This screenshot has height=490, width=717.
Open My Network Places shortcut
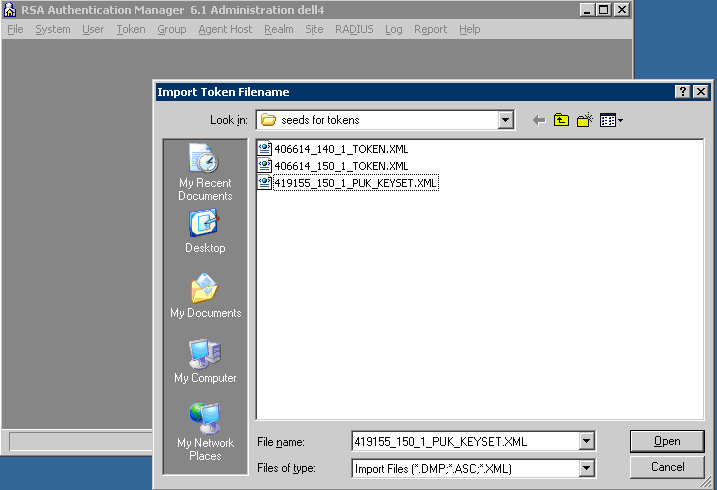205,432
